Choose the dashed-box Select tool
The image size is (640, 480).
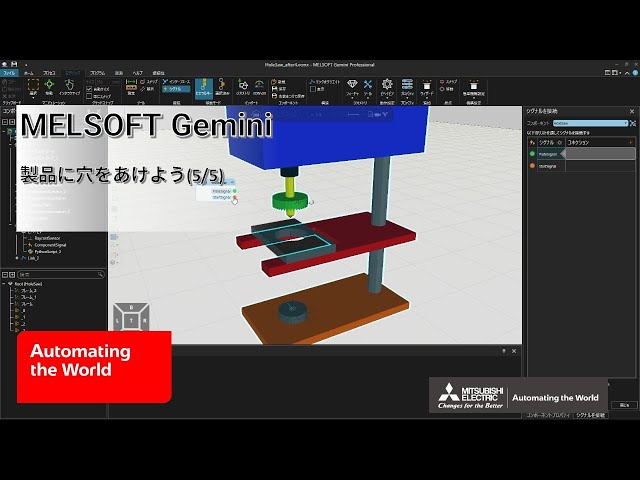coord(33,87)
